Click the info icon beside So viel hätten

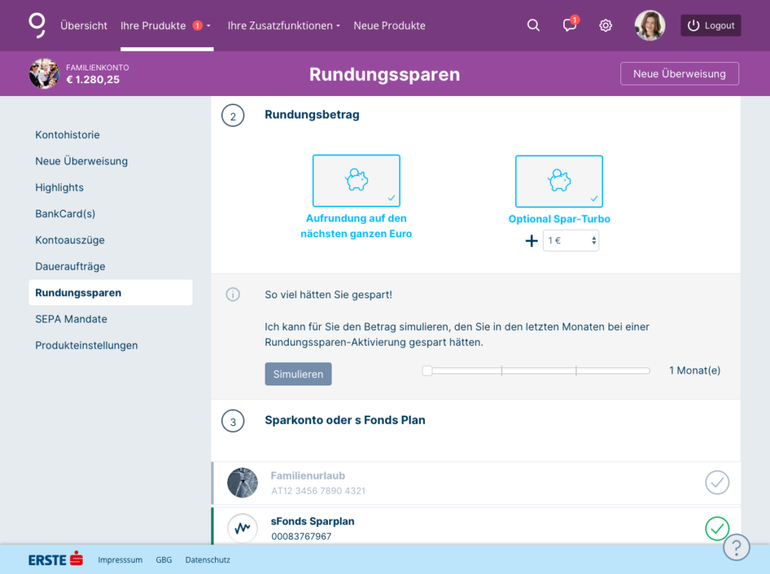(x=233, y=294)
